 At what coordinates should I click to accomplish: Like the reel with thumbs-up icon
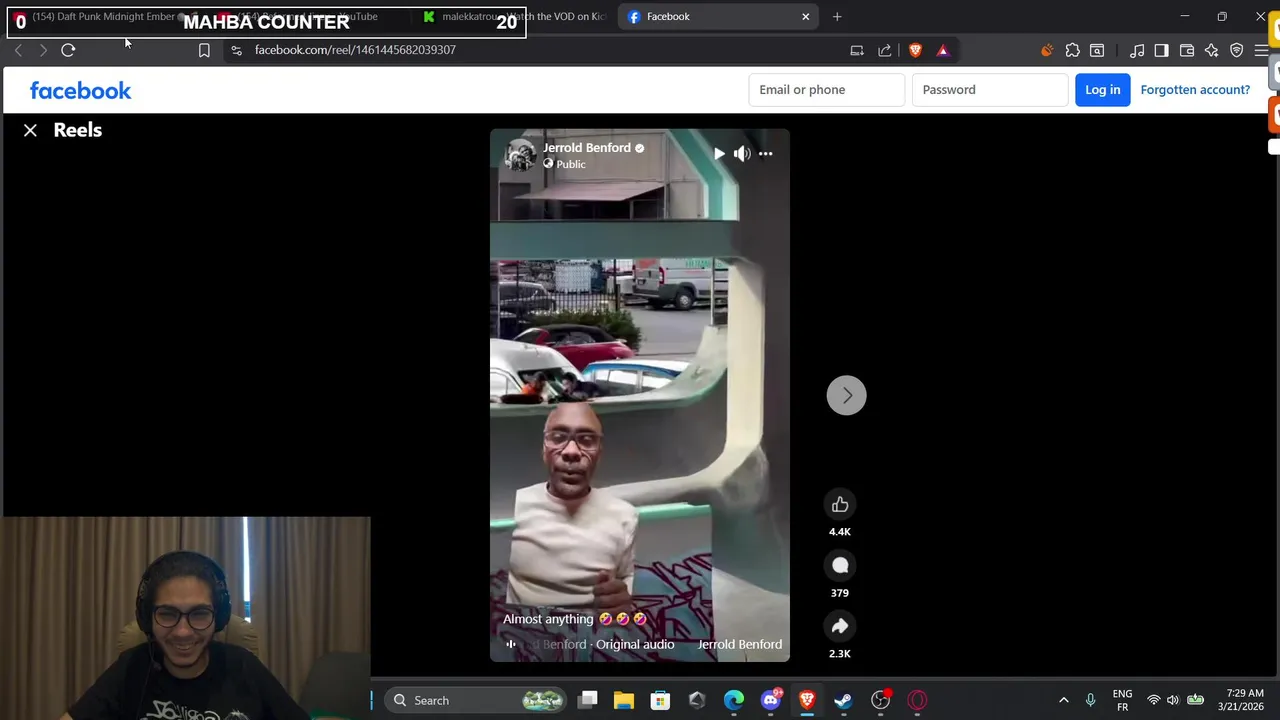(x=840, y=505)
